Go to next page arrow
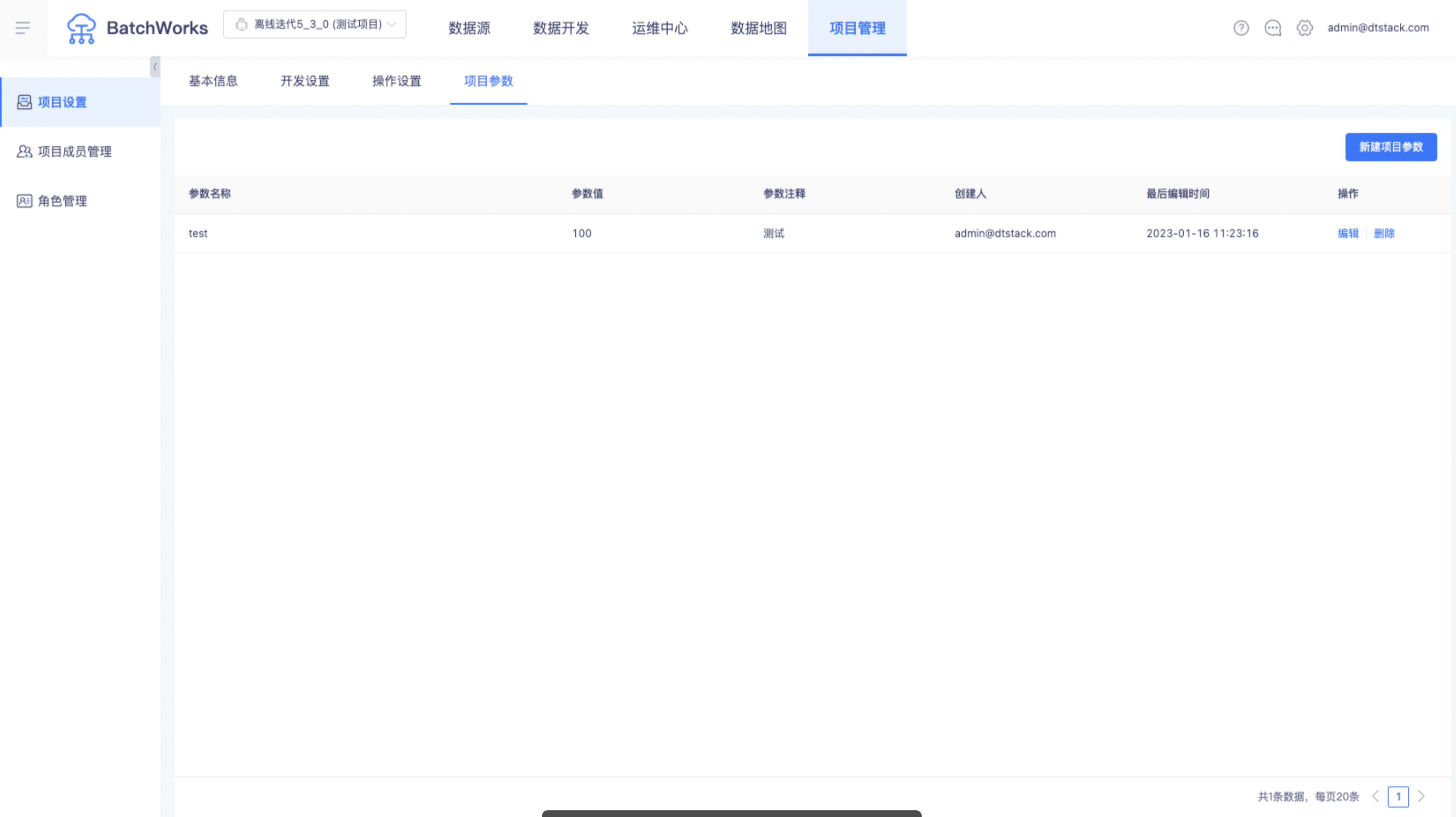Screen dimensions: 1456x817 [1421, 797]
